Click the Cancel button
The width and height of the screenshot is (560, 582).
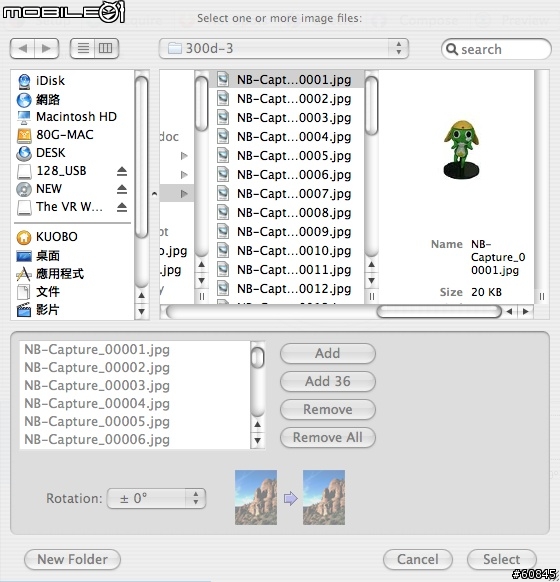418,559
